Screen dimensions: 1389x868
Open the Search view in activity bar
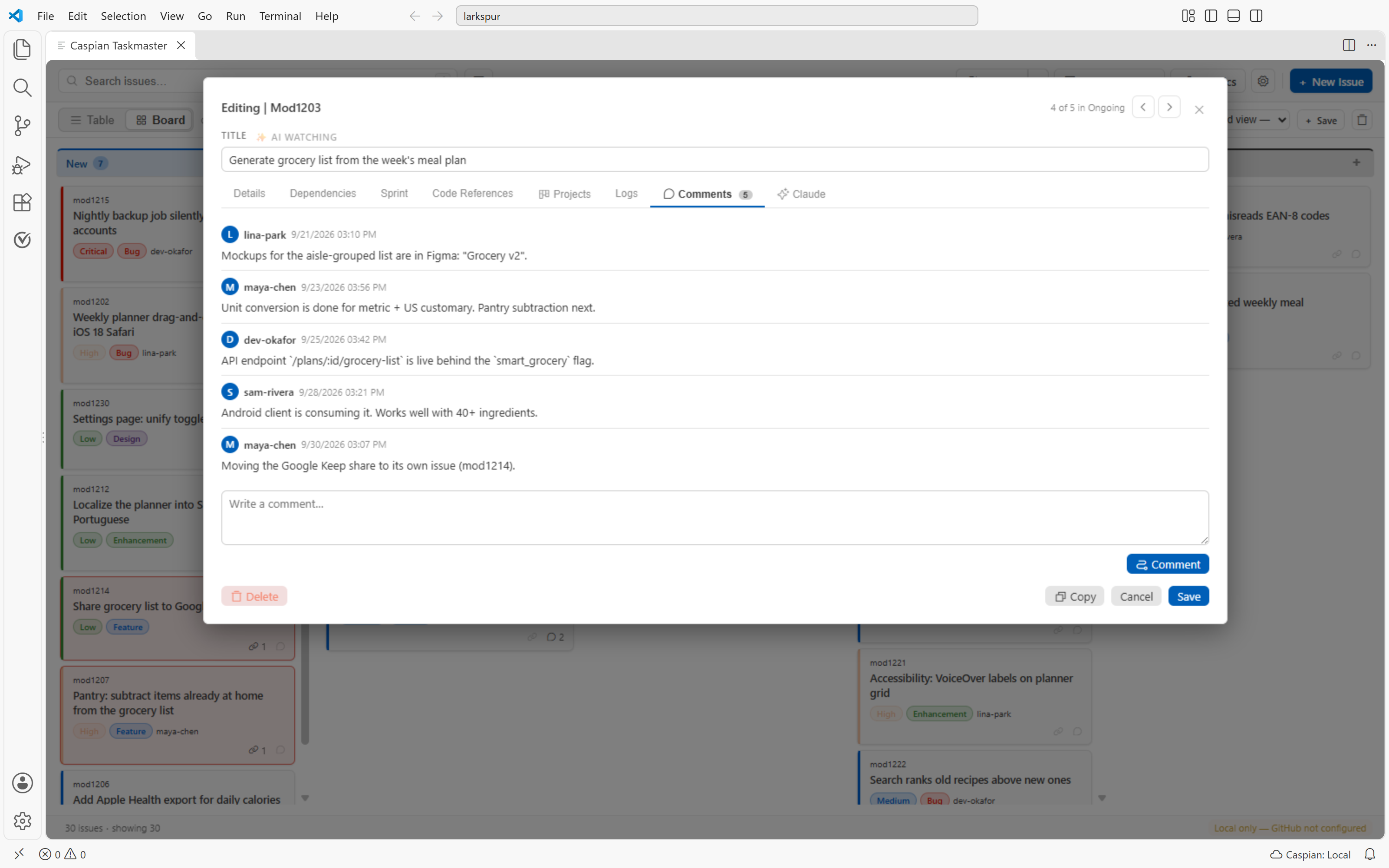[22, 87]
